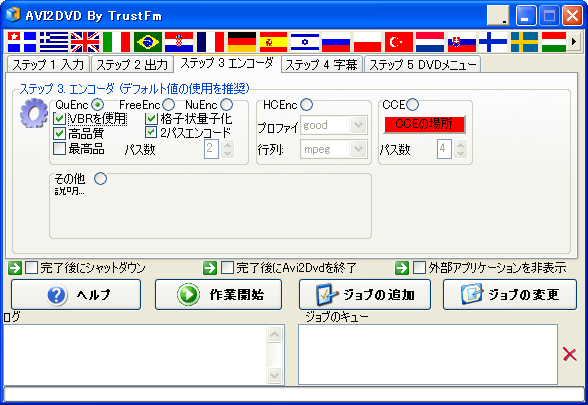Choose the Brazilian flag language

[x=148, y=42]
